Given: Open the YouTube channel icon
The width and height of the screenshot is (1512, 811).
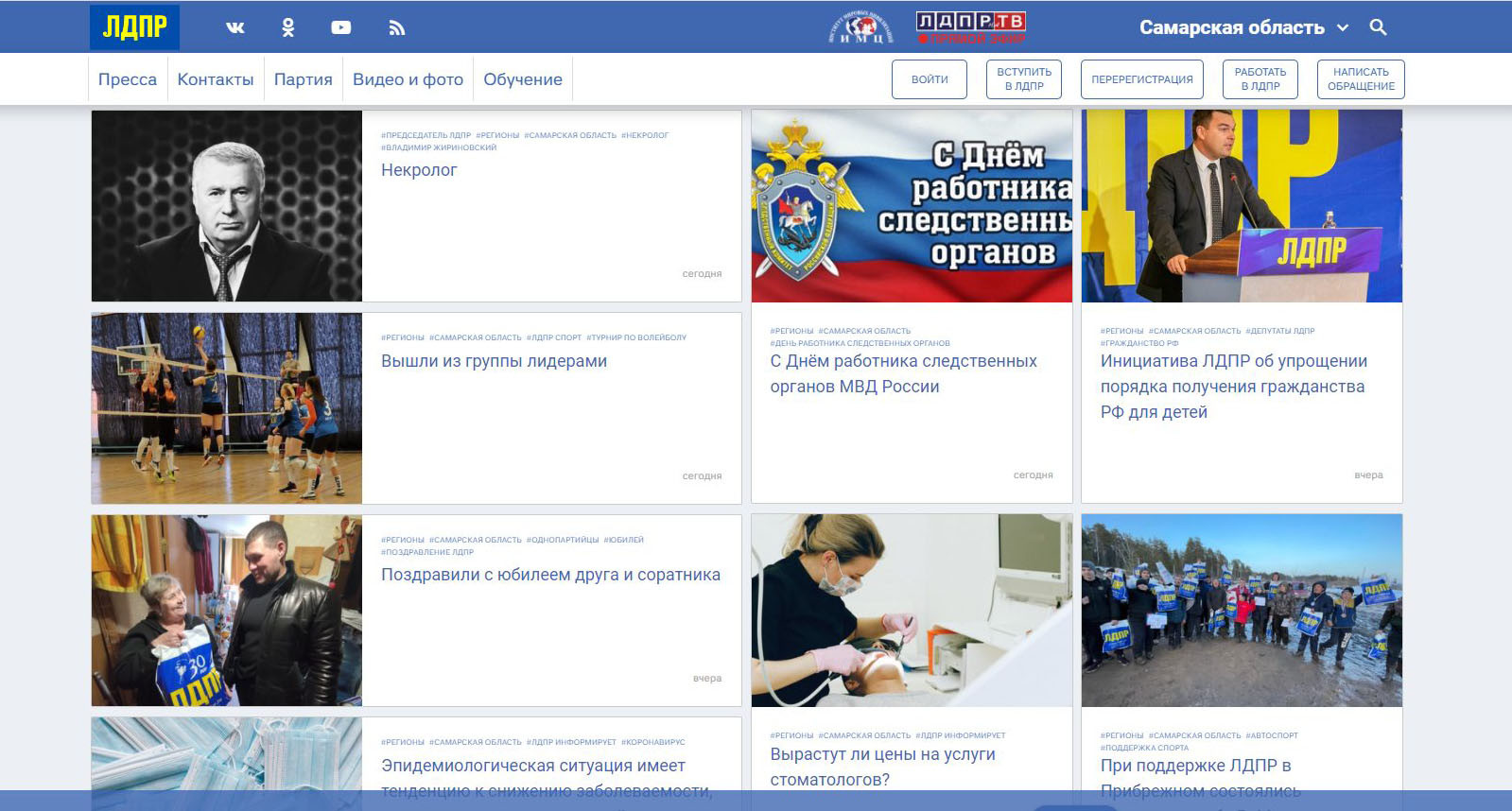Looking at the screenshot, I should [341, 28].
